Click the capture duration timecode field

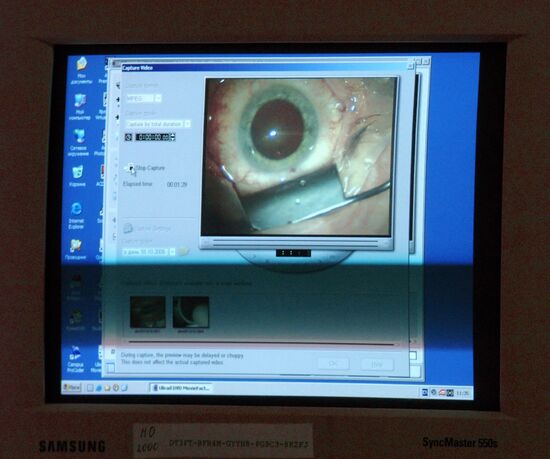tap(153, 137)
